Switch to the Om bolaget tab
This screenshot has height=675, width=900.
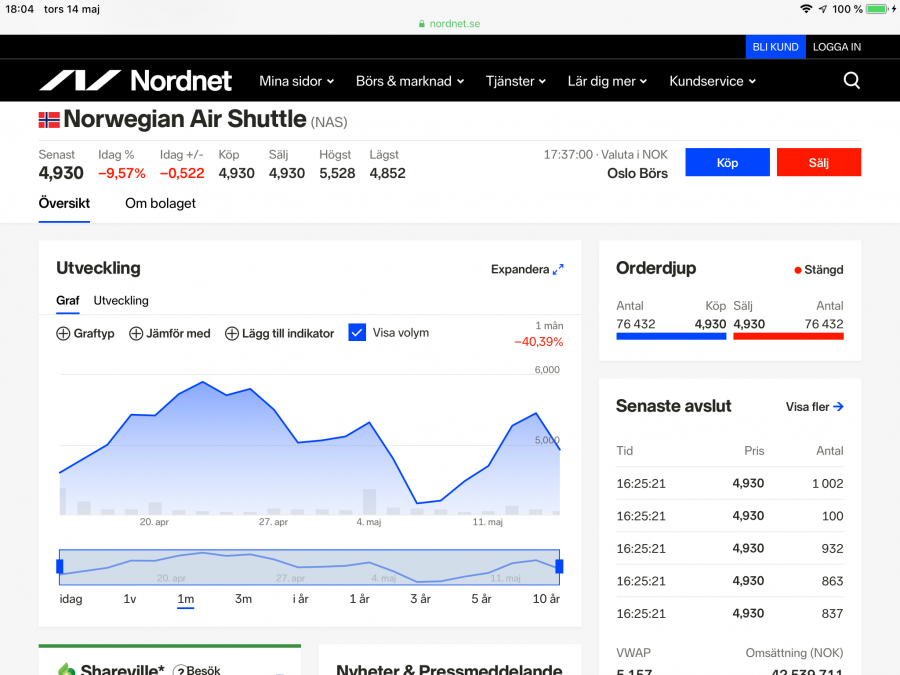pos(160,203)
